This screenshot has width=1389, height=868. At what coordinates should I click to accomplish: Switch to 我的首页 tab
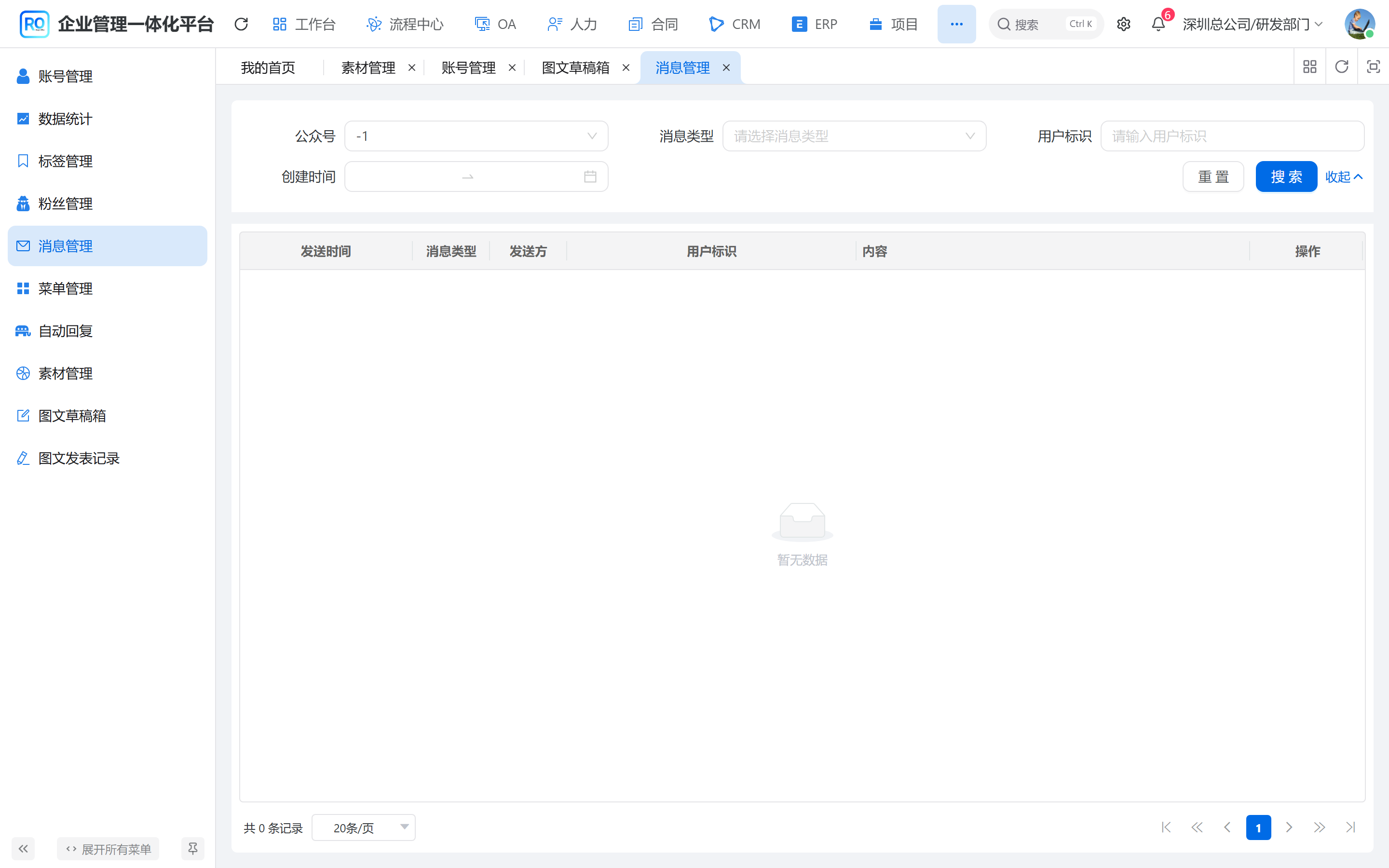pyautogui.click(x=268, y=68)
